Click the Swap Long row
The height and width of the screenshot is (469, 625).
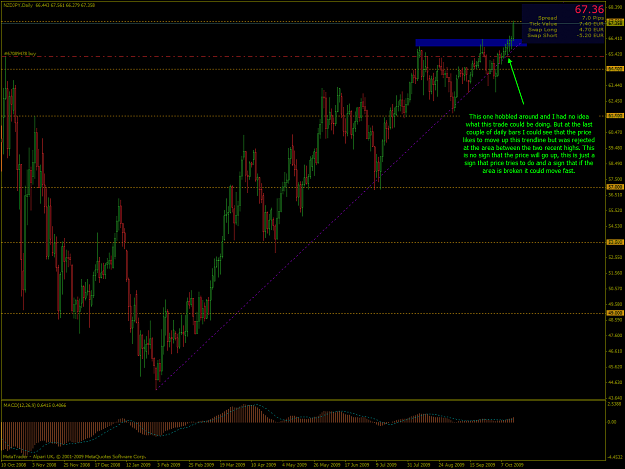pyautogui.click(x=566, y=29)
